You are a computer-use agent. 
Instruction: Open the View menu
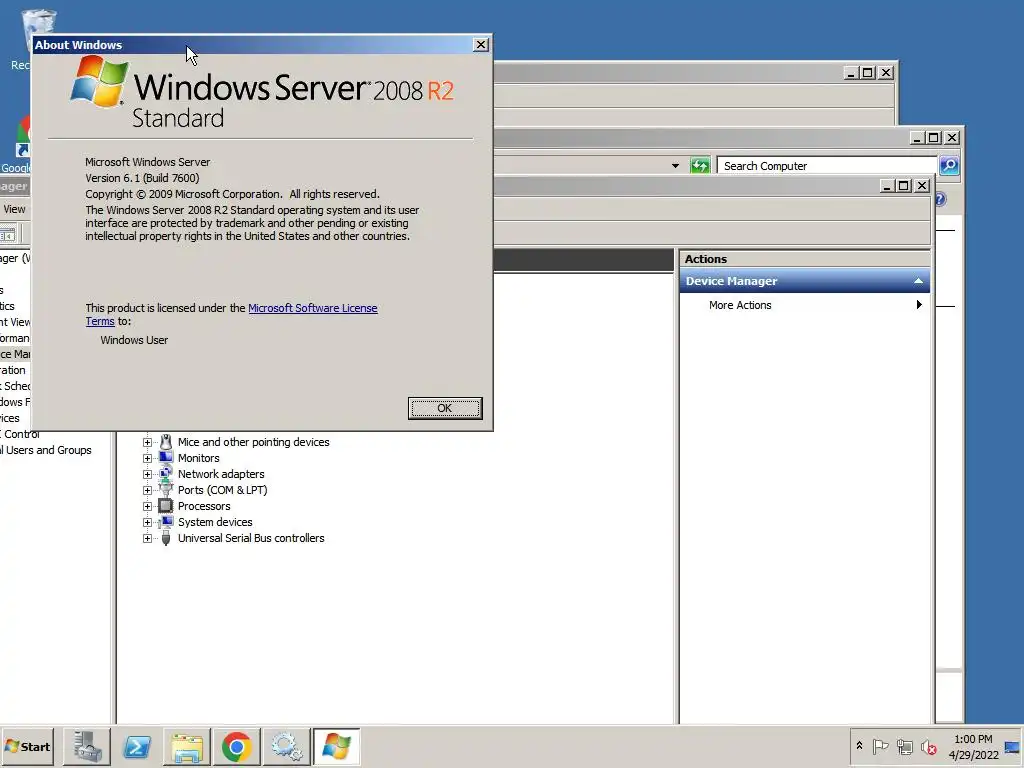tap(14, 209)
